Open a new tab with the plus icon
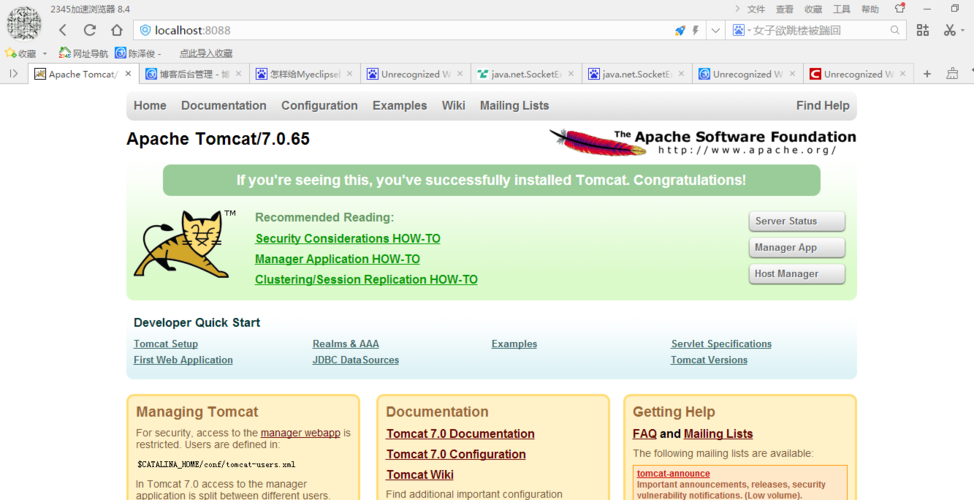This screenshot has width=974, height=500. click(x=927, y=74)
